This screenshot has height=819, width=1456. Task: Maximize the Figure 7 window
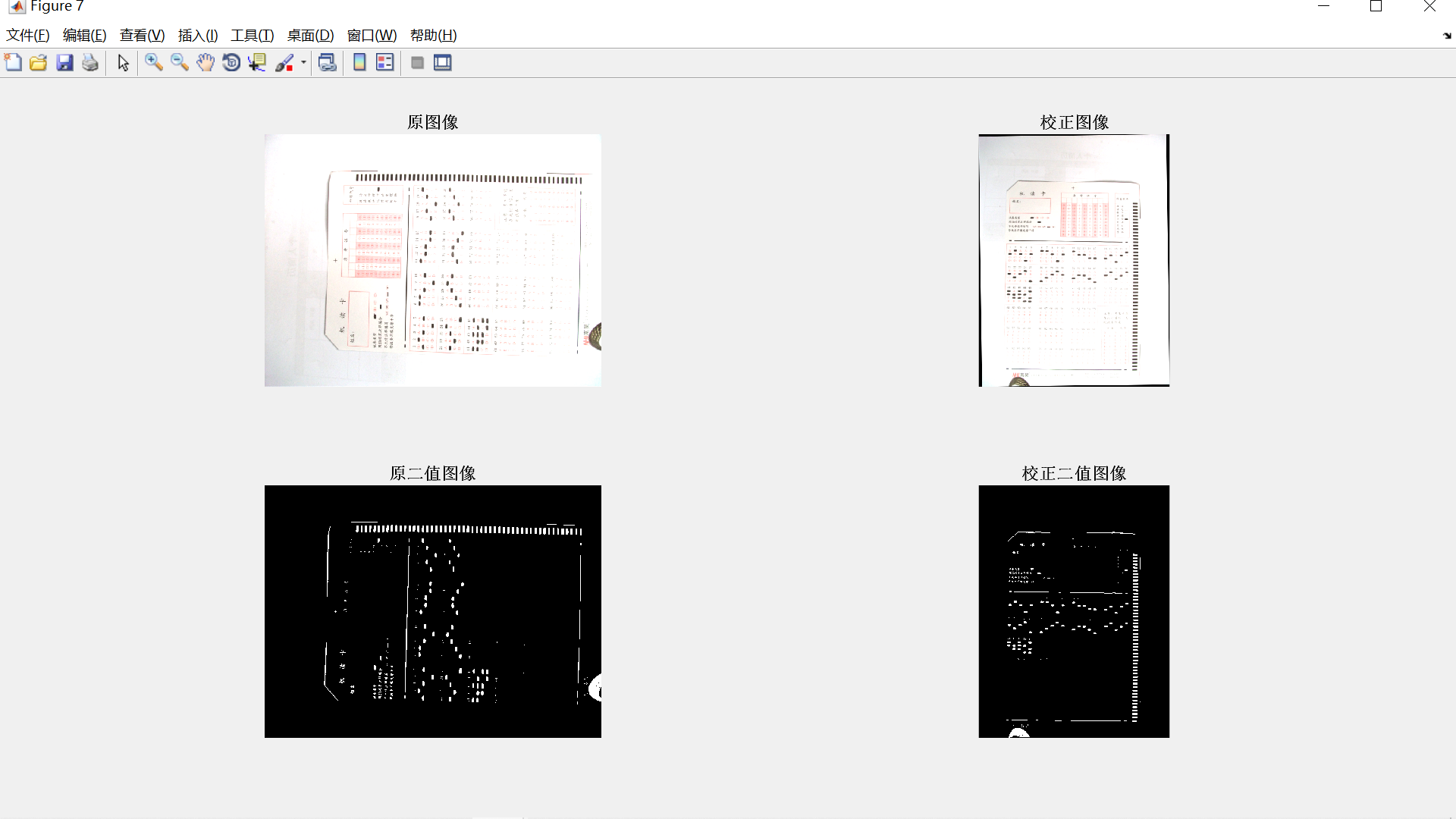tap(1376, 6)
